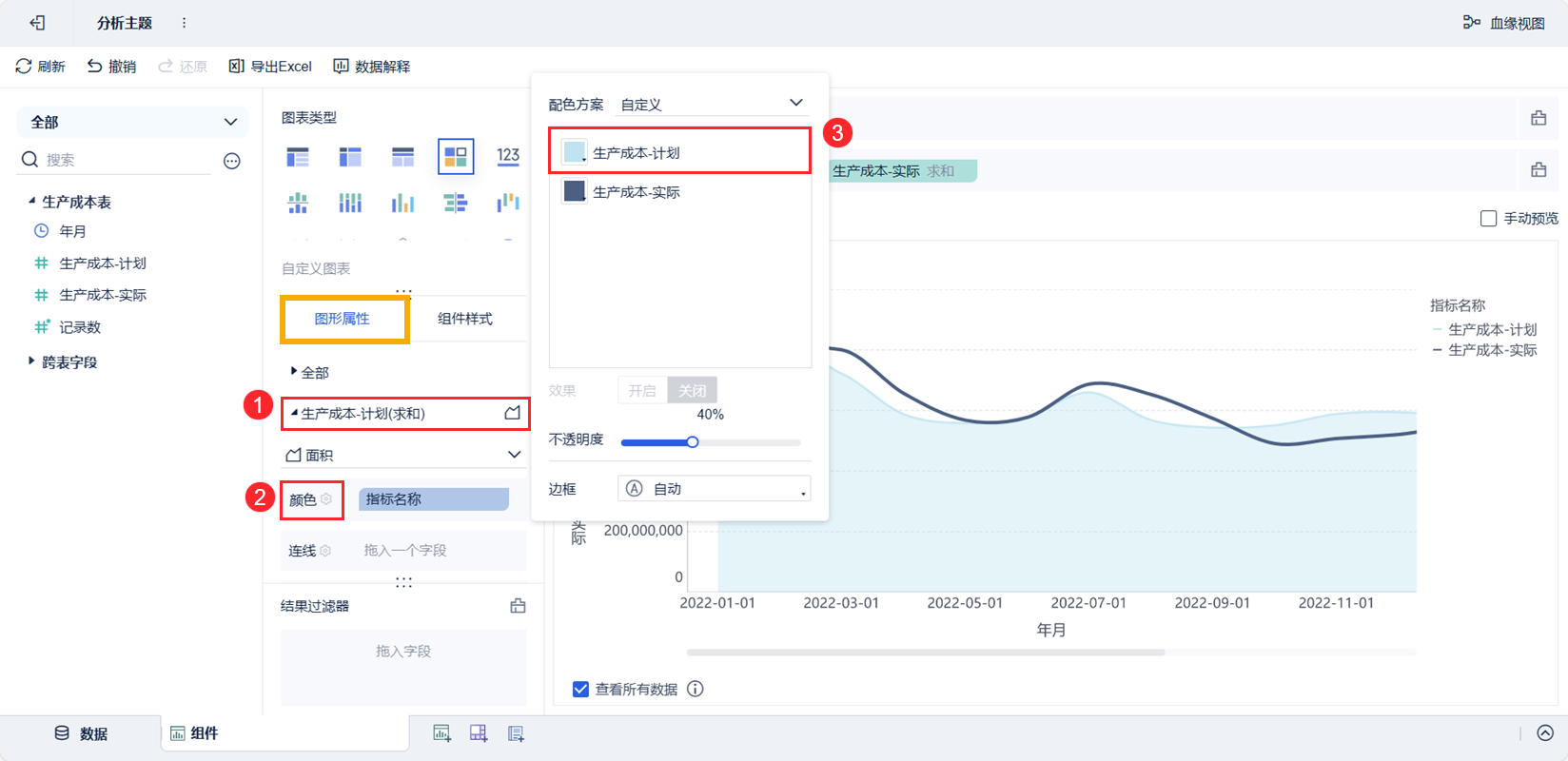Expand the 跨表字段 node
Image resolution: width=1568 pixels, height=761 pixels.
(x=31, y=361)
